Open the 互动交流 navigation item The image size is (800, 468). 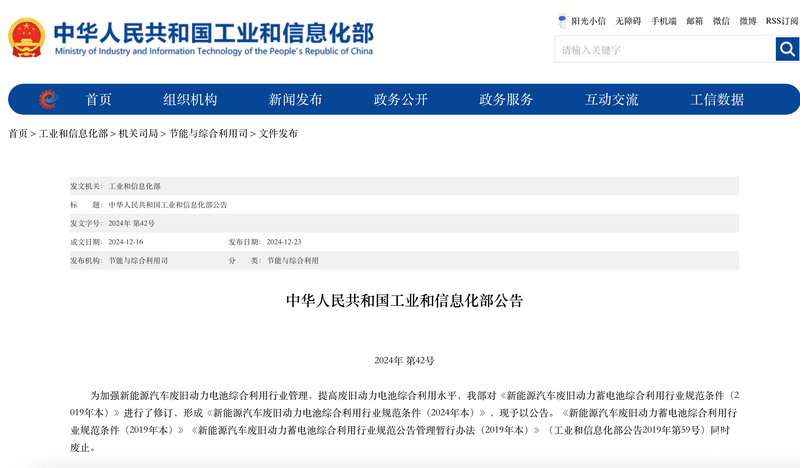pos(611,100)
